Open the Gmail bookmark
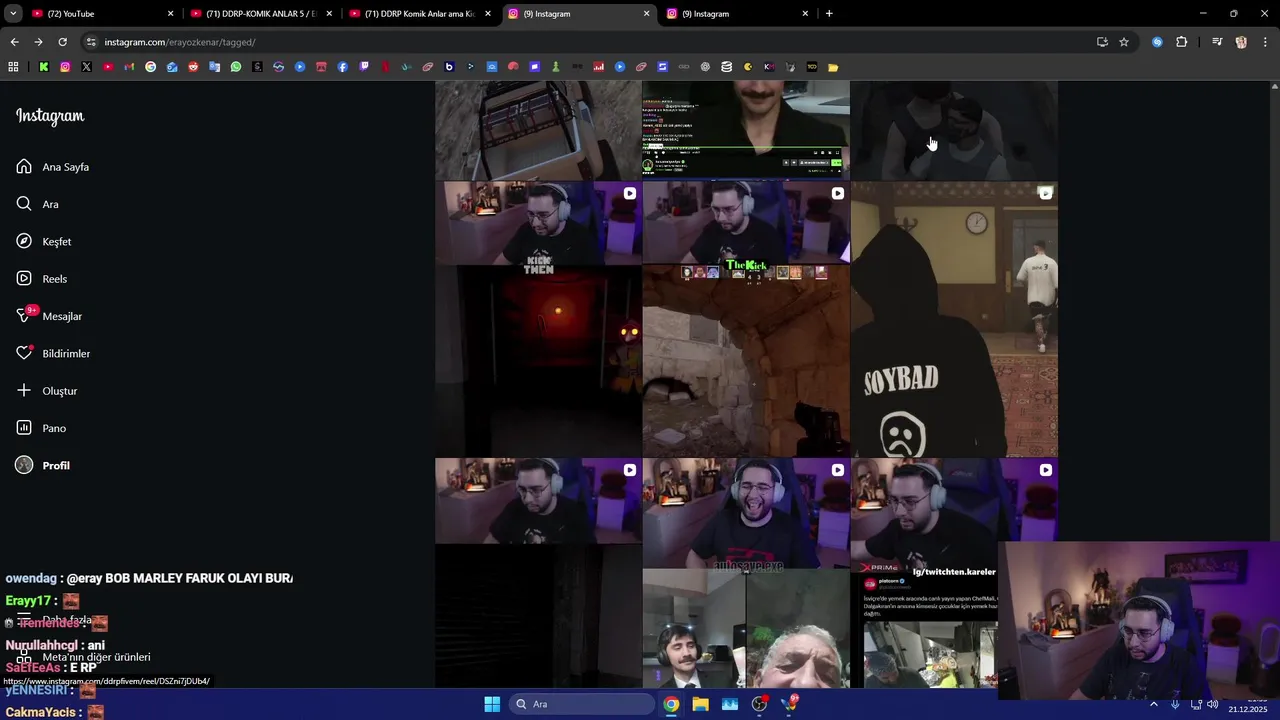Viewport: 1280px width, 720px height. [x=129, y=67]
